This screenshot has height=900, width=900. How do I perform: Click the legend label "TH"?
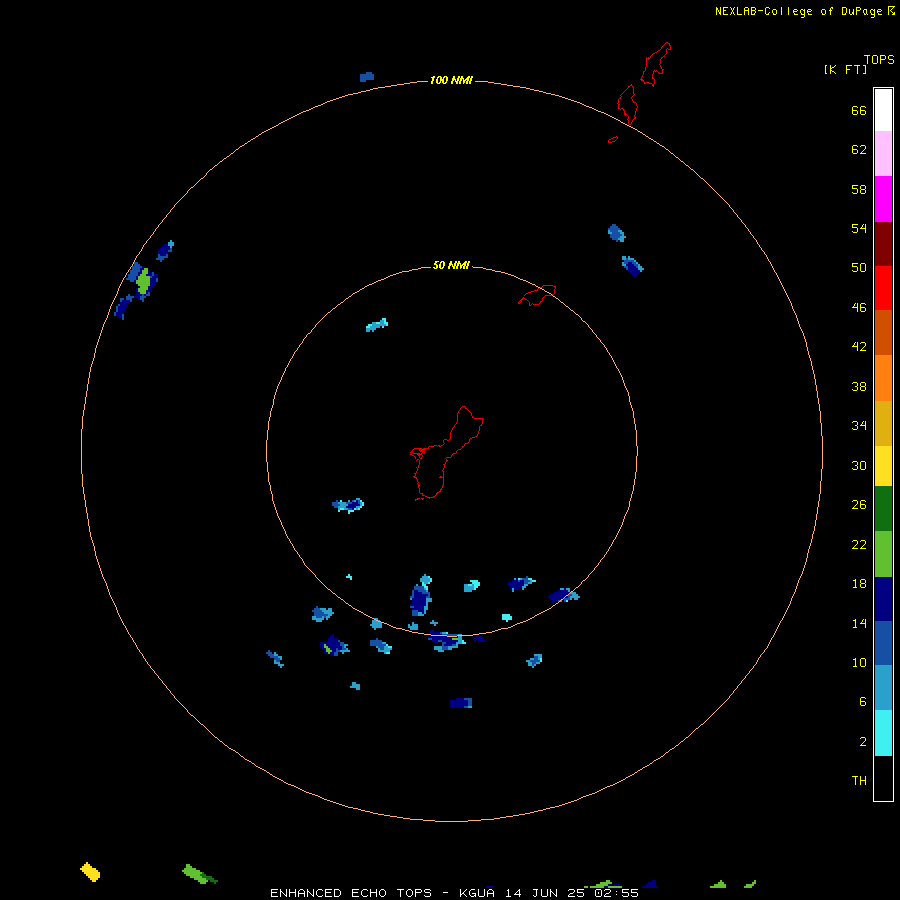point(859,781)
